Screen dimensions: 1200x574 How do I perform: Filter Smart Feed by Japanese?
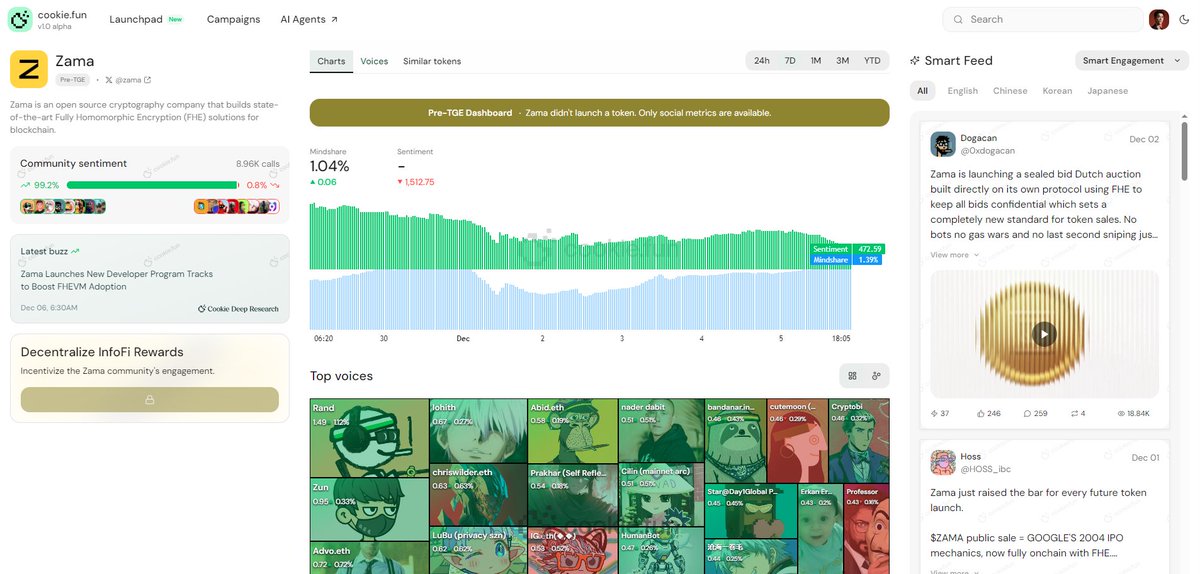click(x=1107, y=91)
